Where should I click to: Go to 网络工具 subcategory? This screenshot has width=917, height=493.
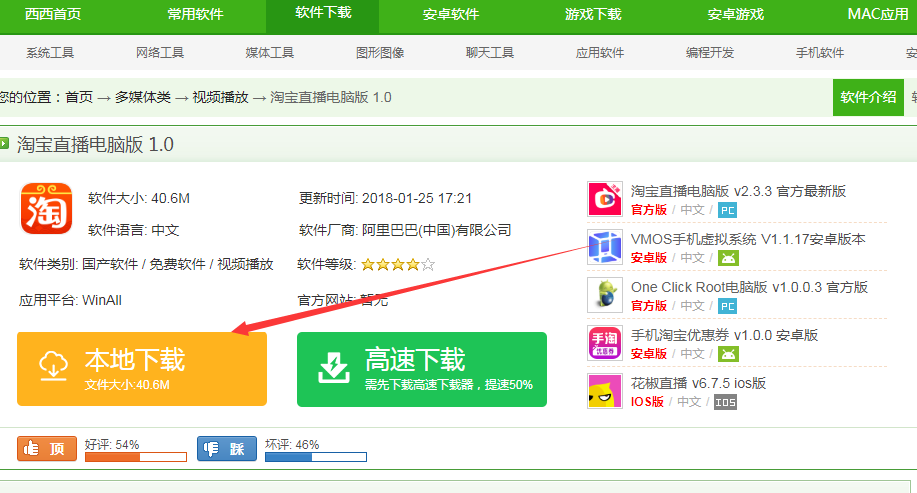tap(160, 53)
